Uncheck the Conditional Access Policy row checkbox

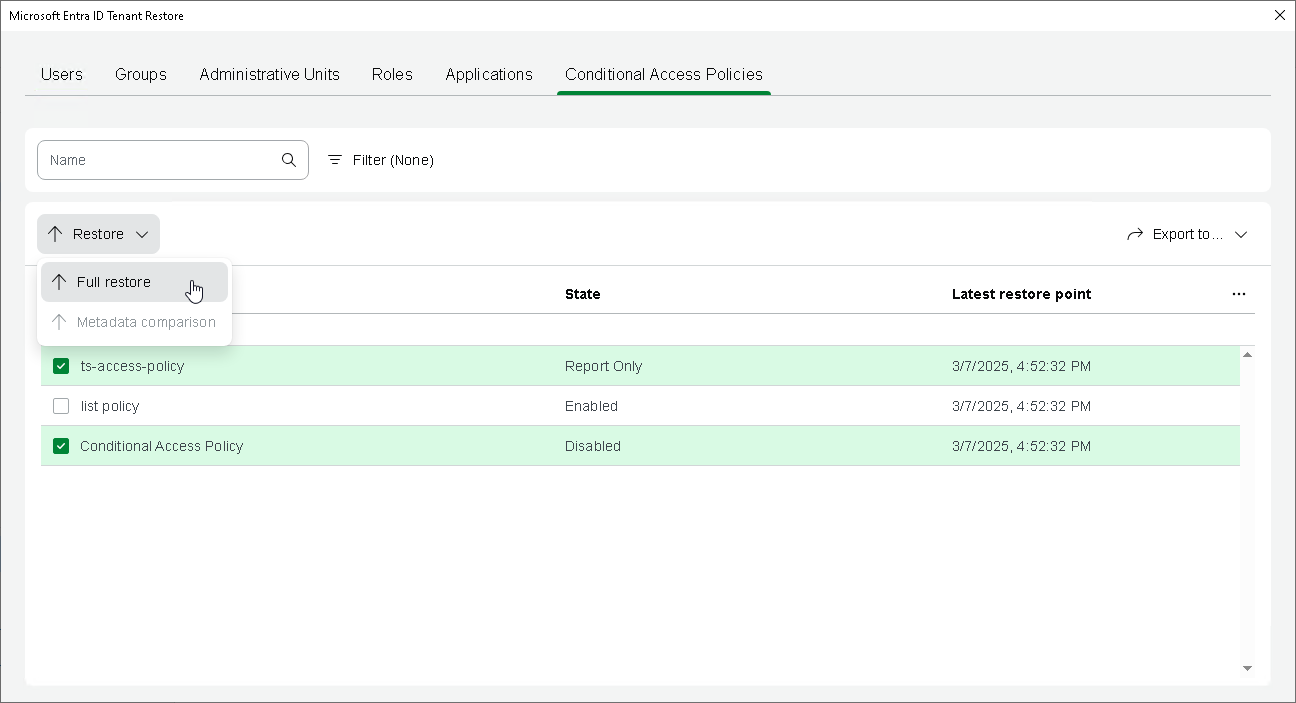click(61, 446)
